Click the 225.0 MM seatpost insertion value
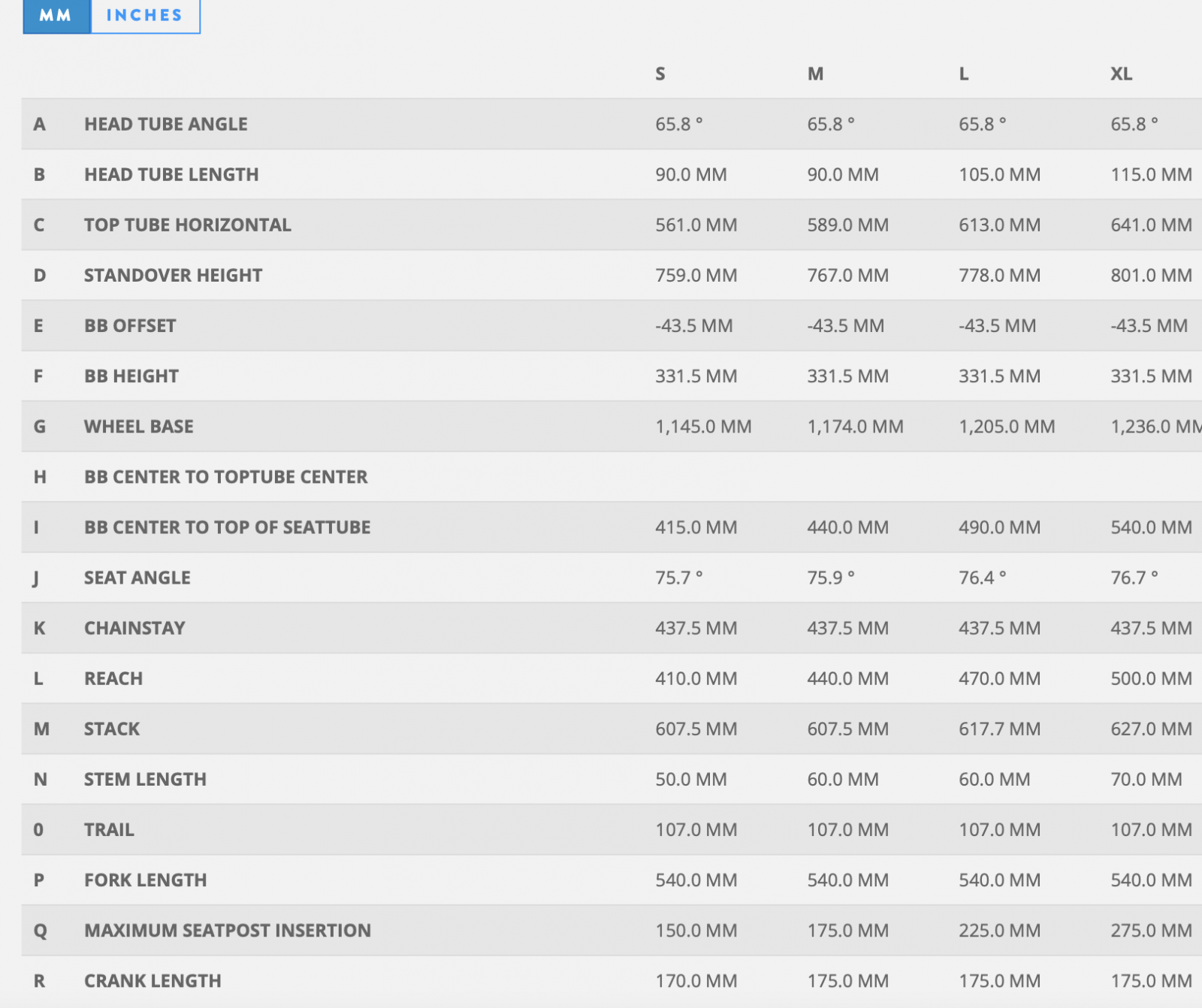Viewport: 1202px width, 1008px height. coord(1000,930)
